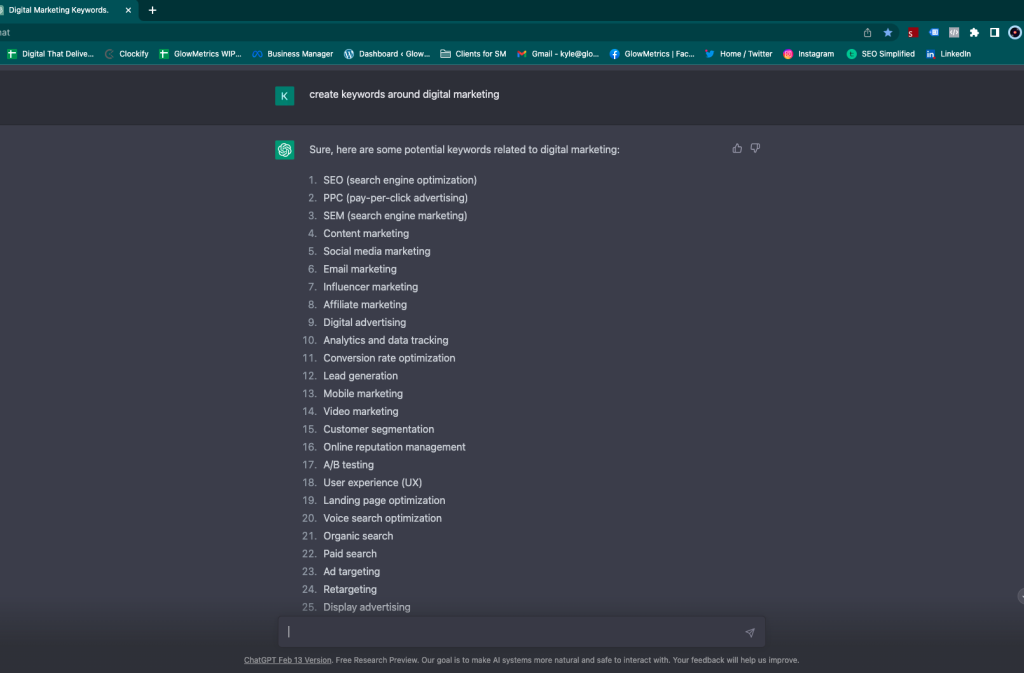This screenshot has width=1024, height=673.
Task: Open the Chrome profile avatar
Action: point(1015,32)
